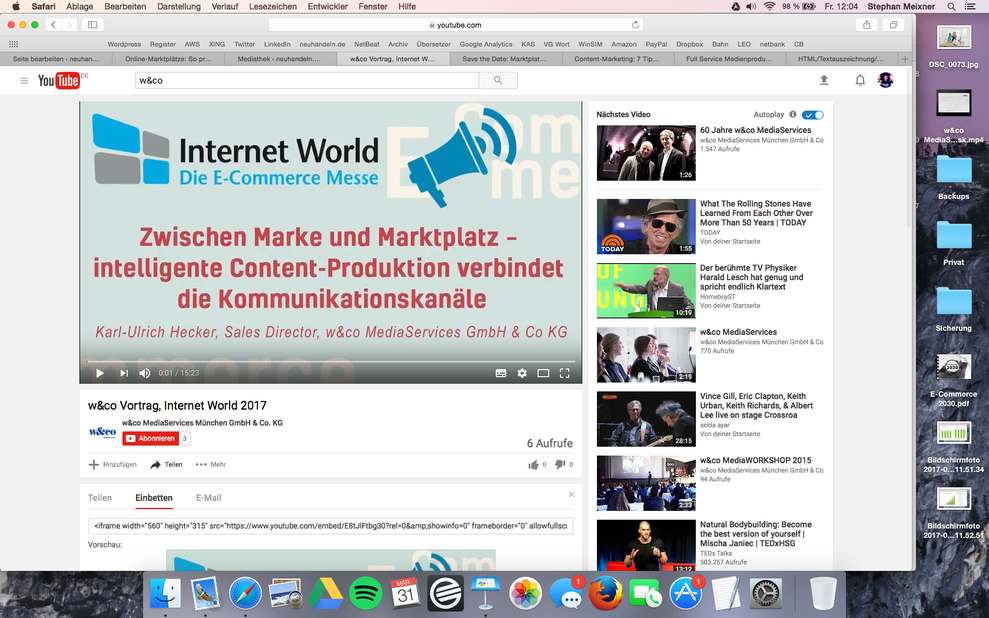Play the w&co Vortrag video
Screen dimensions: 989x618
coord(100,373)
